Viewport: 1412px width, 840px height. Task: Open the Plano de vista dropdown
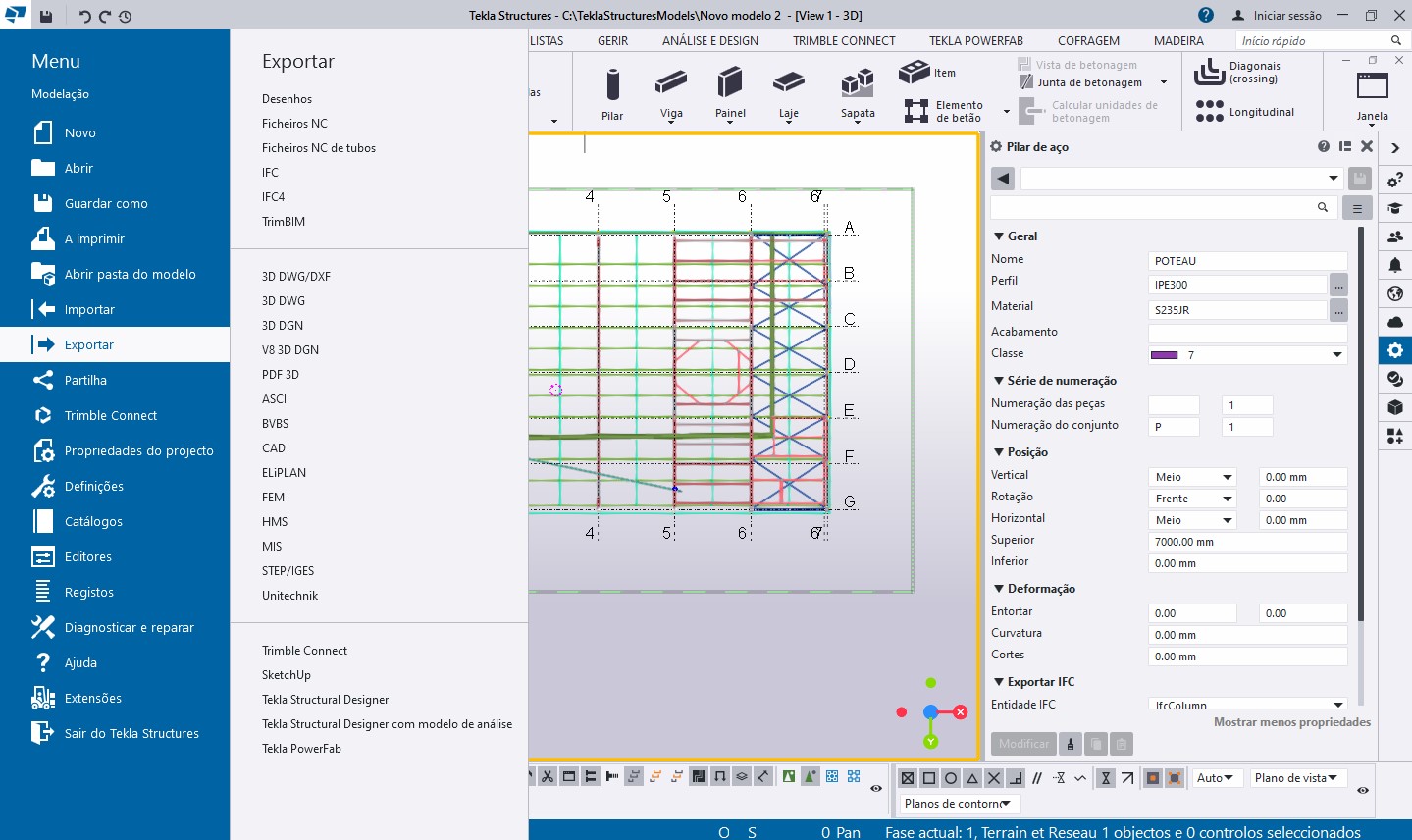(1297, 778)
